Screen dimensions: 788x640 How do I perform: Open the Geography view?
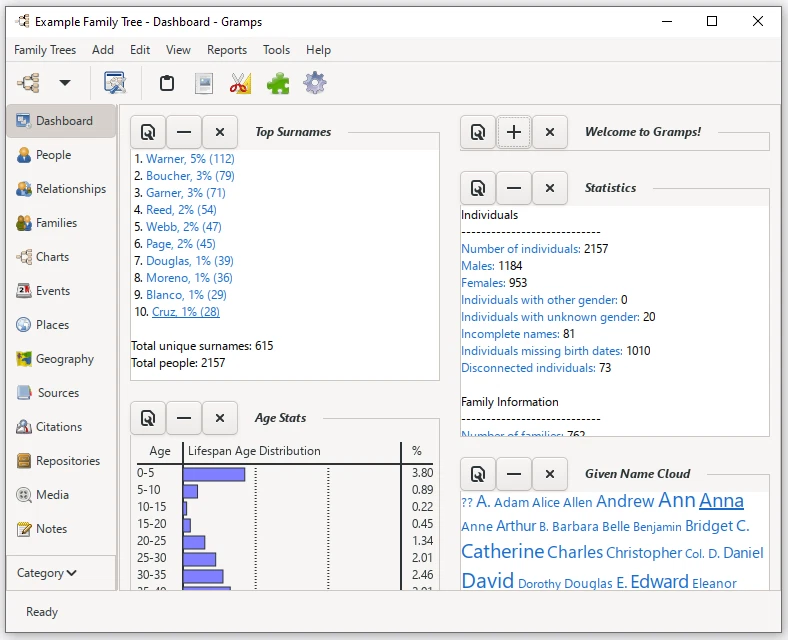(61, 359)
